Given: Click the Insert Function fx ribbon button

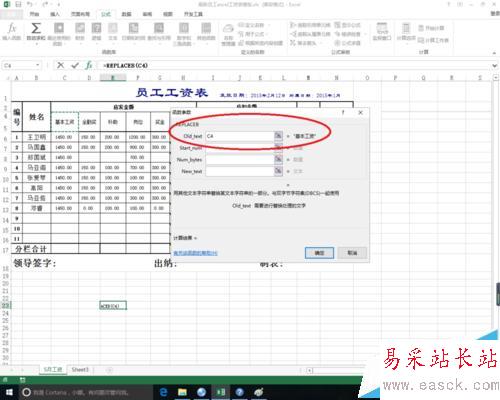Looking at the screenshot, I should pos(12,31).
